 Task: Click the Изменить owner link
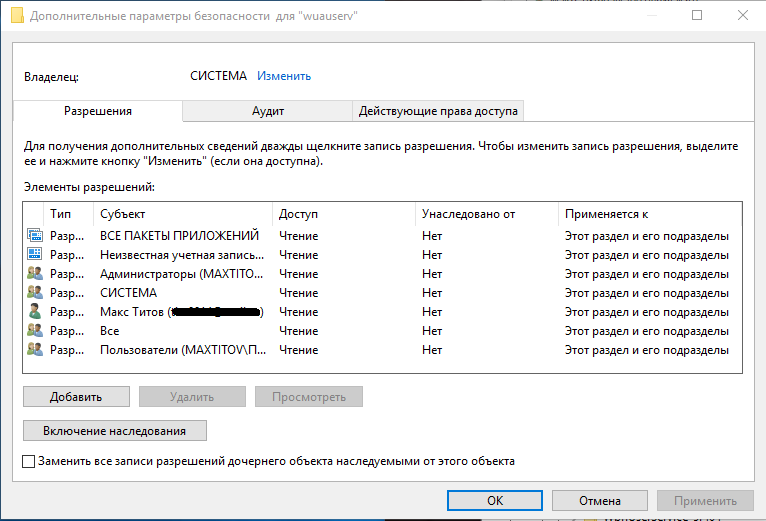284,76
